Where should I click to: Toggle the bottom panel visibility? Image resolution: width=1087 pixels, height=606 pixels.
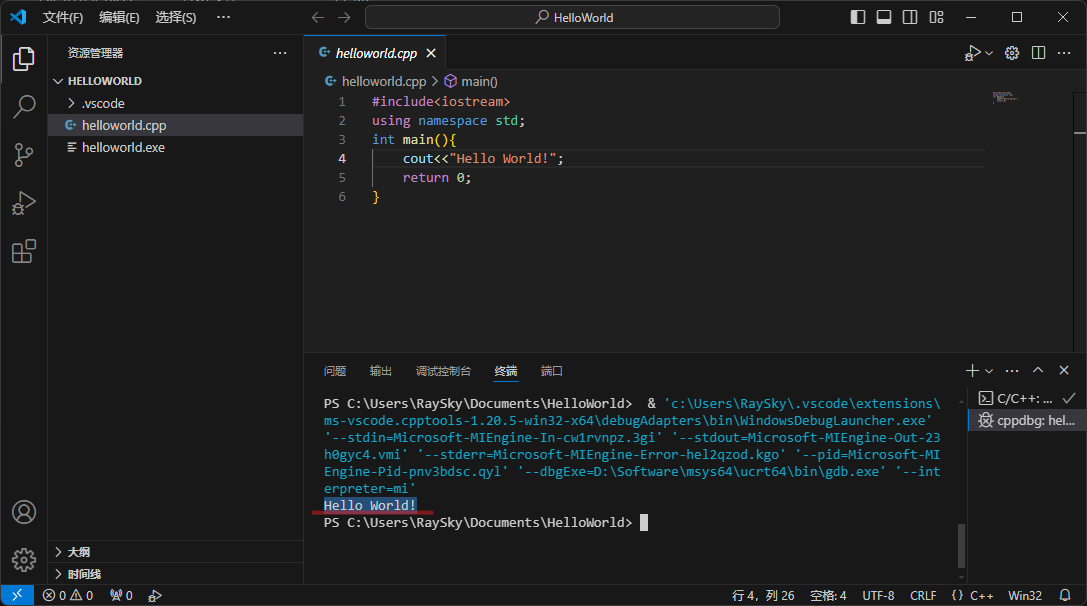884,17
